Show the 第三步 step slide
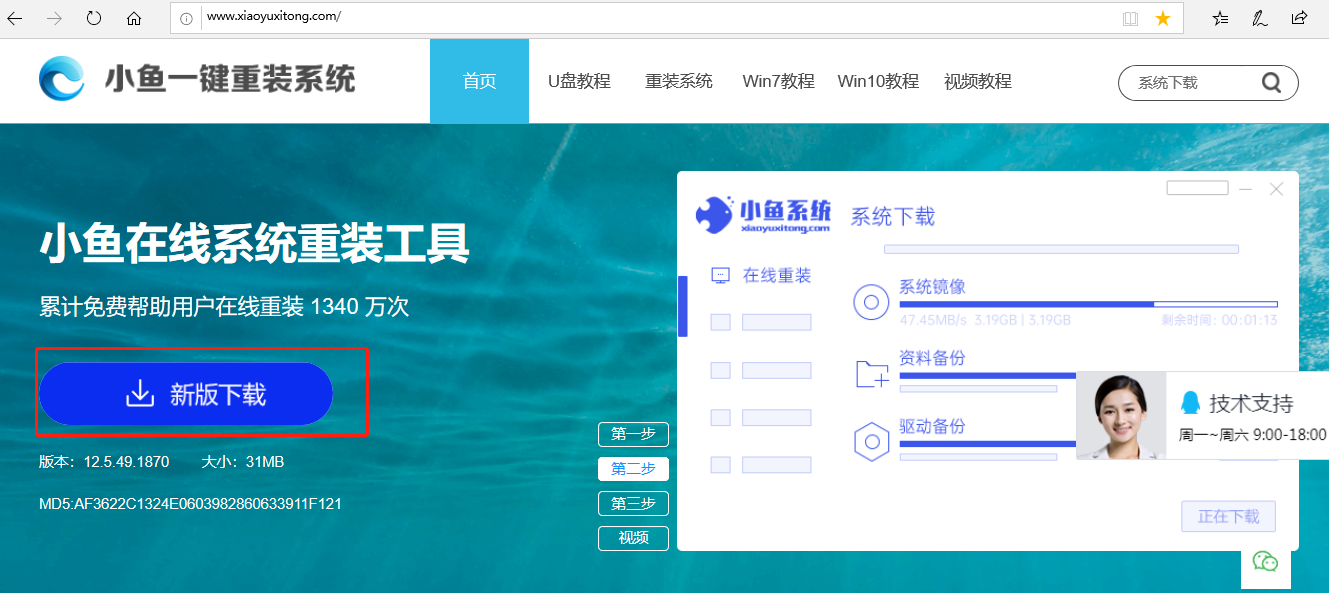The image size is (1329, 593). pos(633,503)
